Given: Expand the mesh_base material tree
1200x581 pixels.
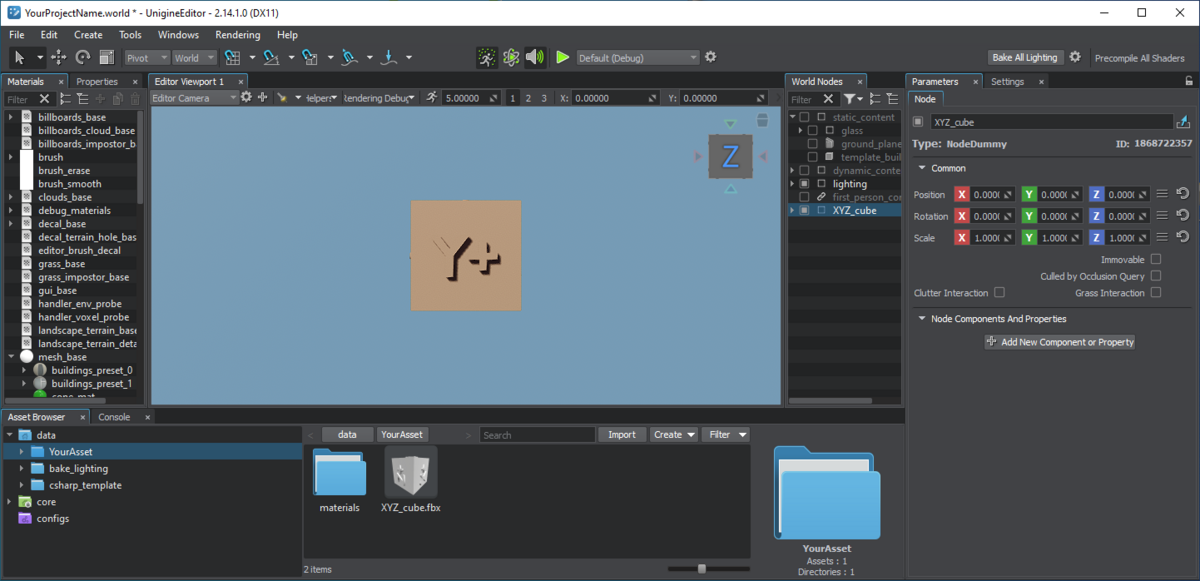Looking at the screenshot, I should point(11,357).
